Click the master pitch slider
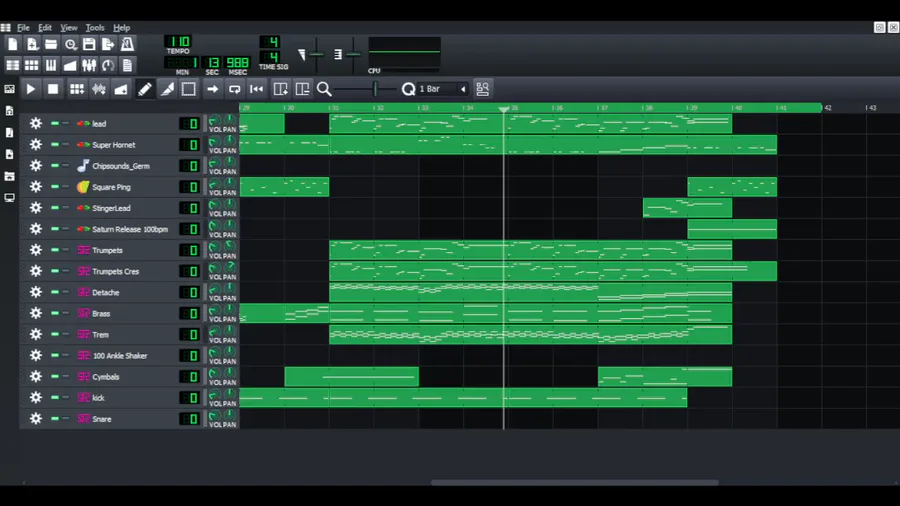The height and width of the screenshot is (506, 900). (353, 55)
